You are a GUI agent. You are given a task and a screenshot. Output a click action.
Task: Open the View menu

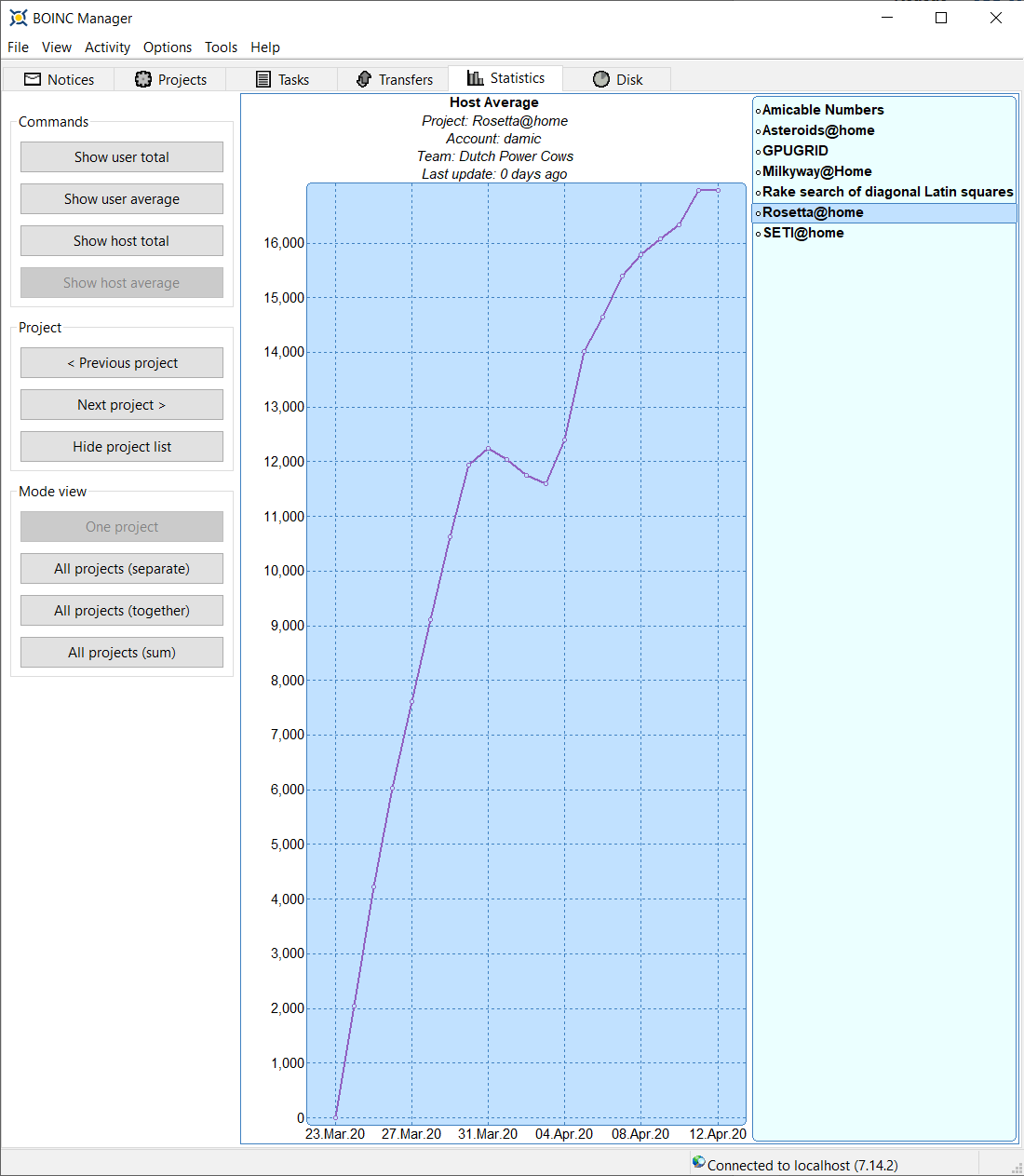pos(56,47)
